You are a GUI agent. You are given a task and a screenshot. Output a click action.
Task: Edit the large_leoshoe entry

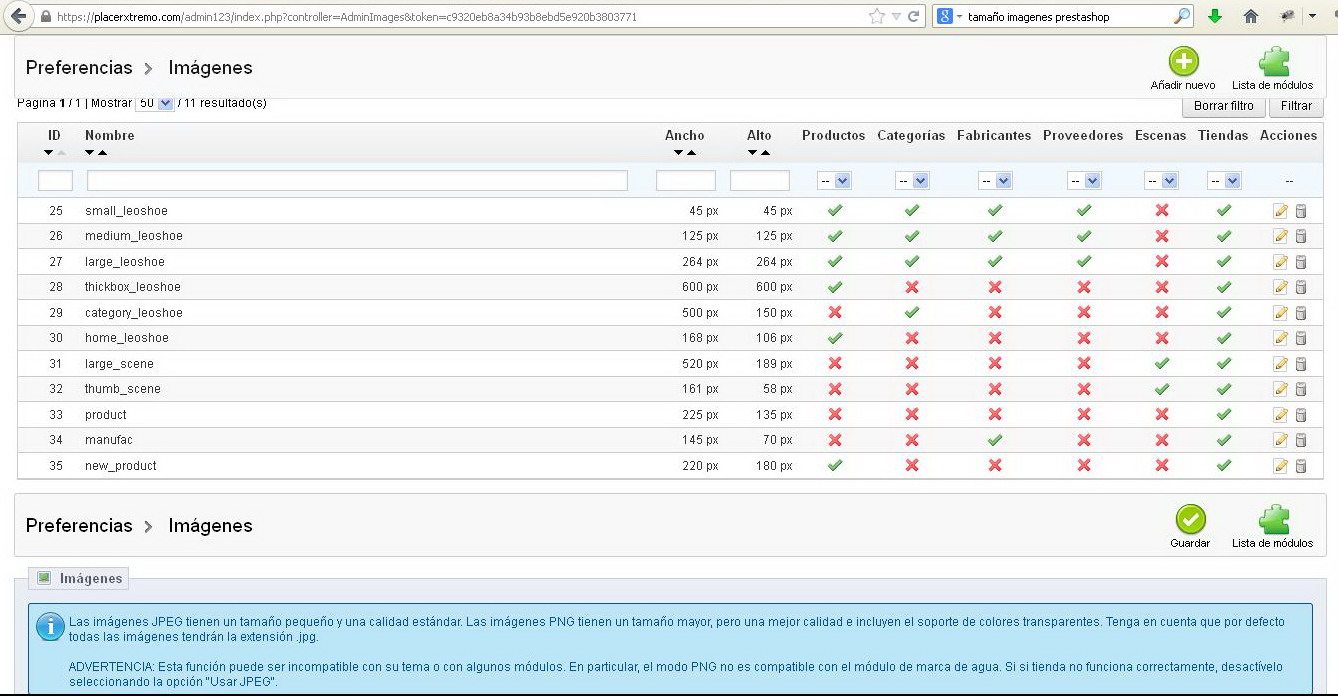point(1280,262)
